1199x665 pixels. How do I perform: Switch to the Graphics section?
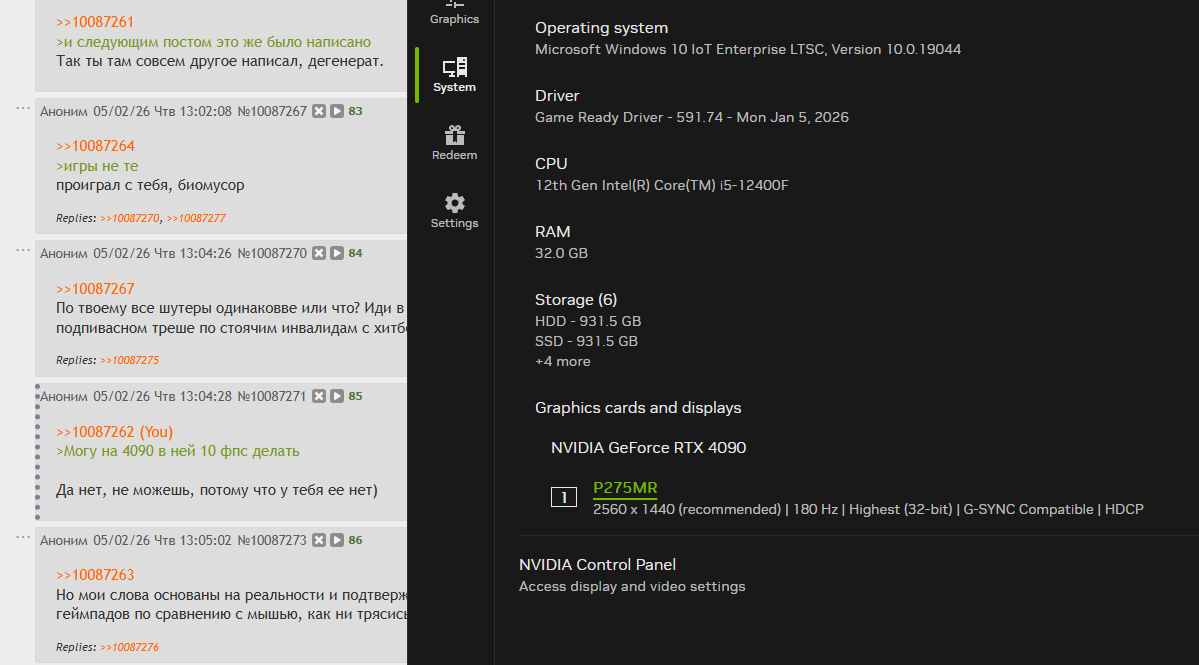point(454,14)
